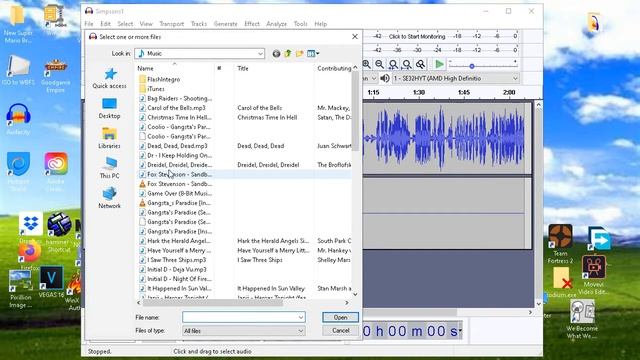Open Firefox desktop shortcut
Image resolution: width=640 pixels, height=360 pixels.
pyautogui.click(x=30, y=256)
